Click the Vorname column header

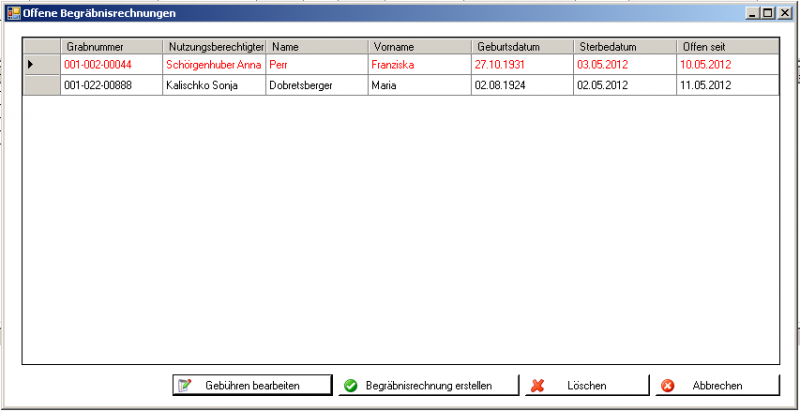tap(419, 47)
